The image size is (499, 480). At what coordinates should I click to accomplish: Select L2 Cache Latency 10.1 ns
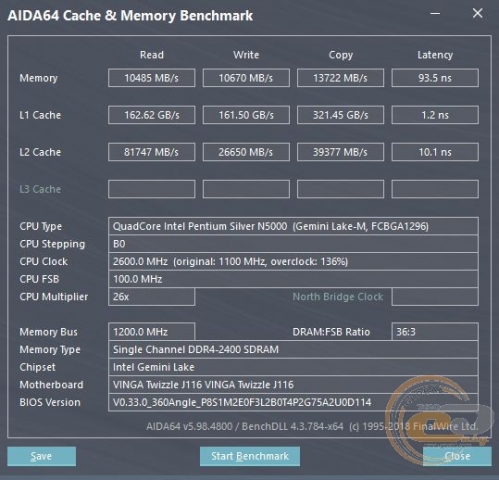435,152
